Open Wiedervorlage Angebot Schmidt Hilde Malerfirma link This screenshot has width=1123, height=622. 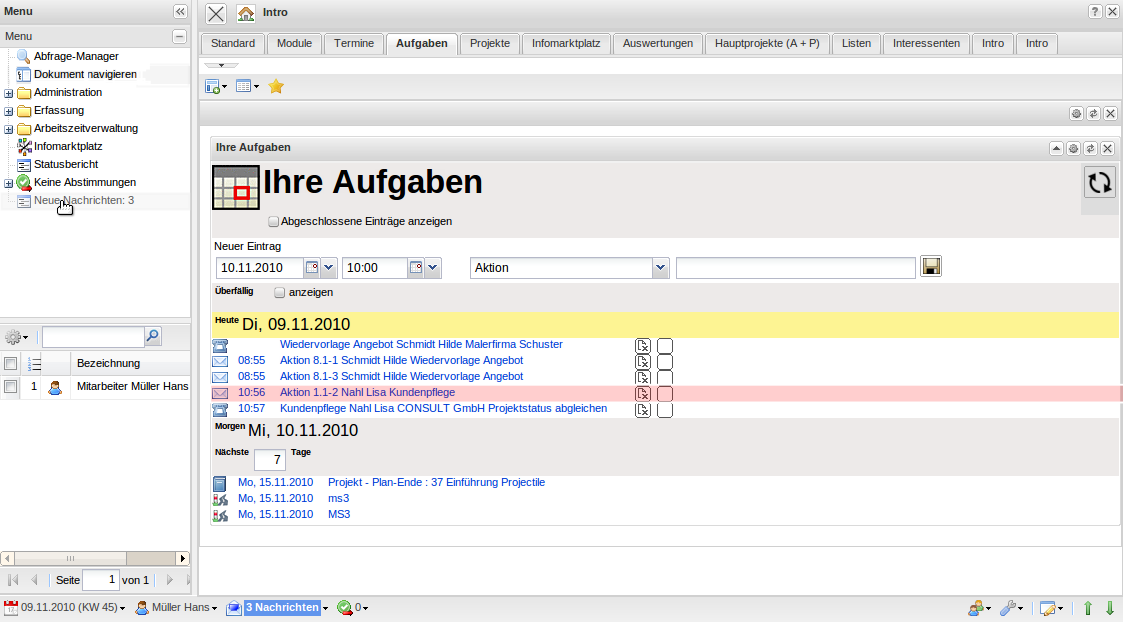(421, 344)
